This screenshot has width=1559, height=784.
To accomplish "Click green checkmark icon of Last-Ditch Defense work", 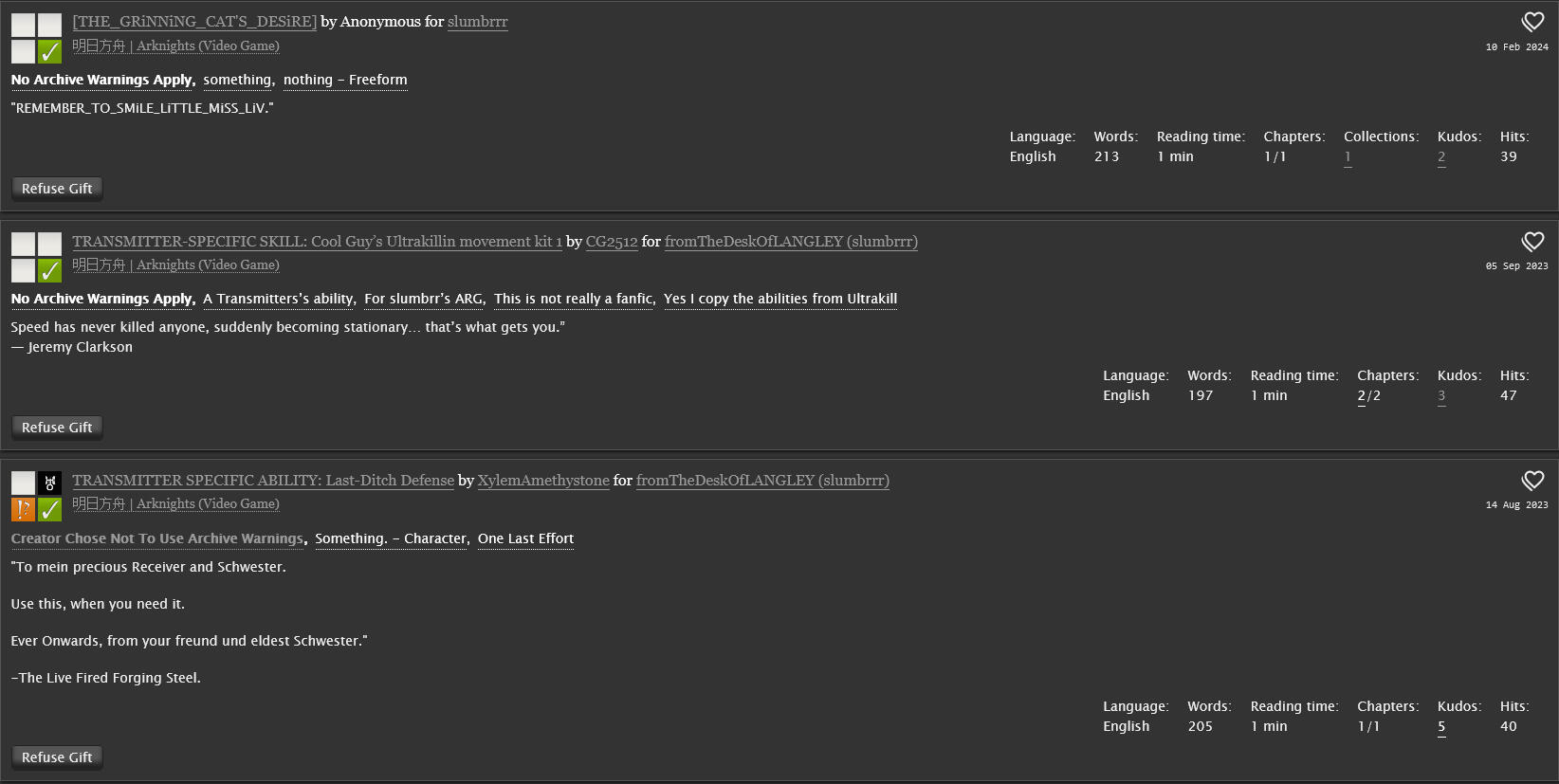I will (50, 509).
